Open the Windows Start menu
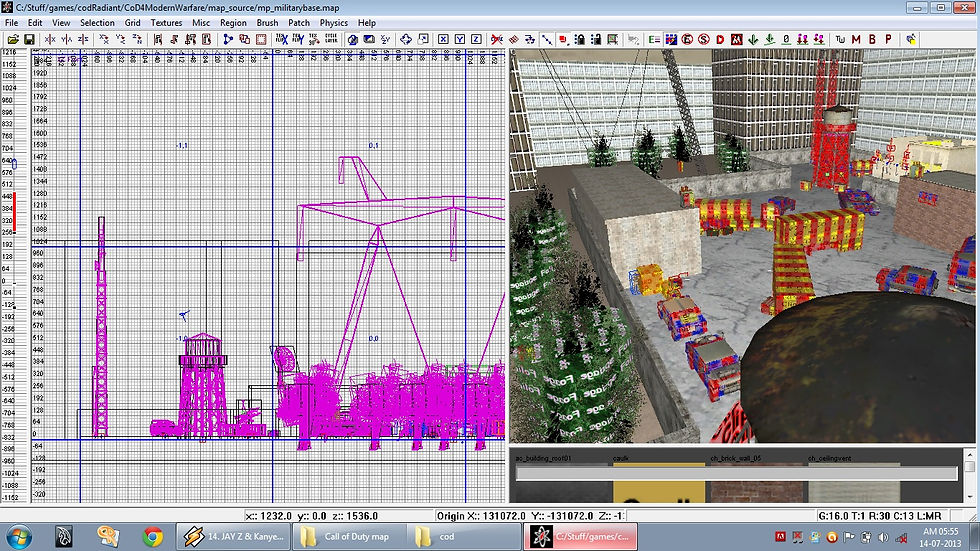This screenshot has height=551, width=980. click(19, 537)
